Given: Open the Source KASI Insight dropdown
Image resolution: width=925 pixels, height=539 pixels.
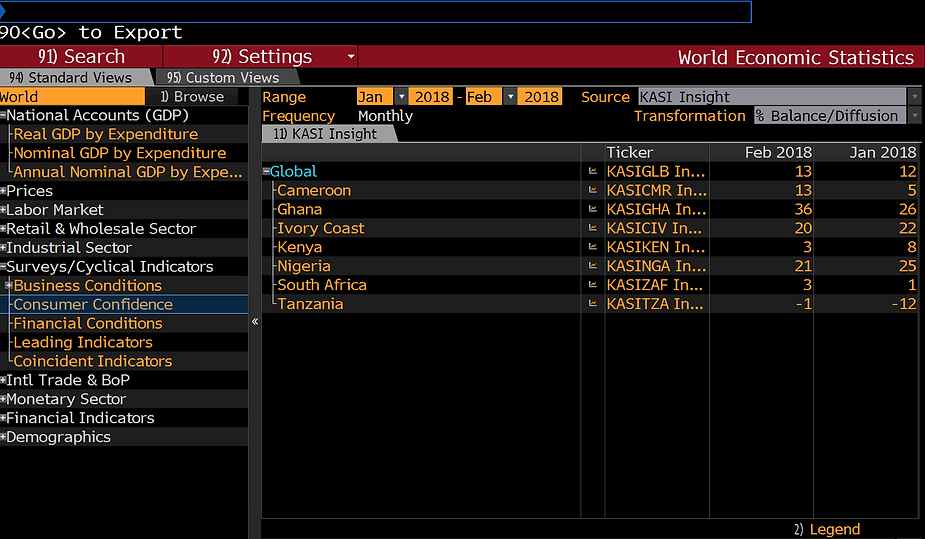Looking at the screenshot, I should click(914, 97).
